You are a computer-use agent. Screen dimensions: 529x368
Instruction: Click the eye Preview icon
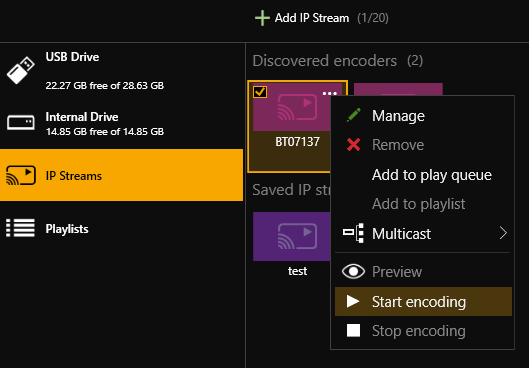click(353, 272)
